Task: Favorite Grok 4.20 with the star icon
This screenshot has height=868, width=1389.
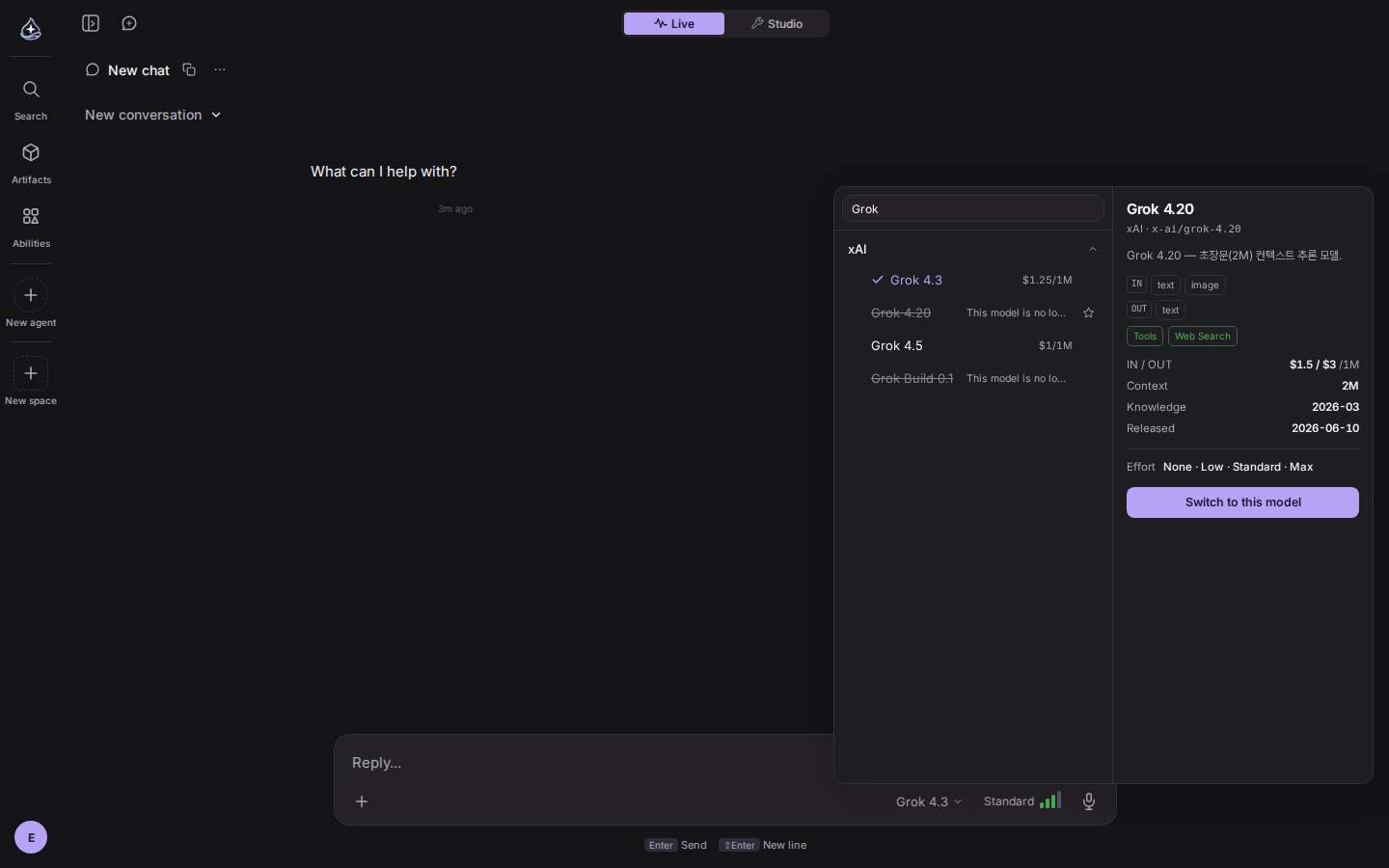Action: pos(1089,312)
